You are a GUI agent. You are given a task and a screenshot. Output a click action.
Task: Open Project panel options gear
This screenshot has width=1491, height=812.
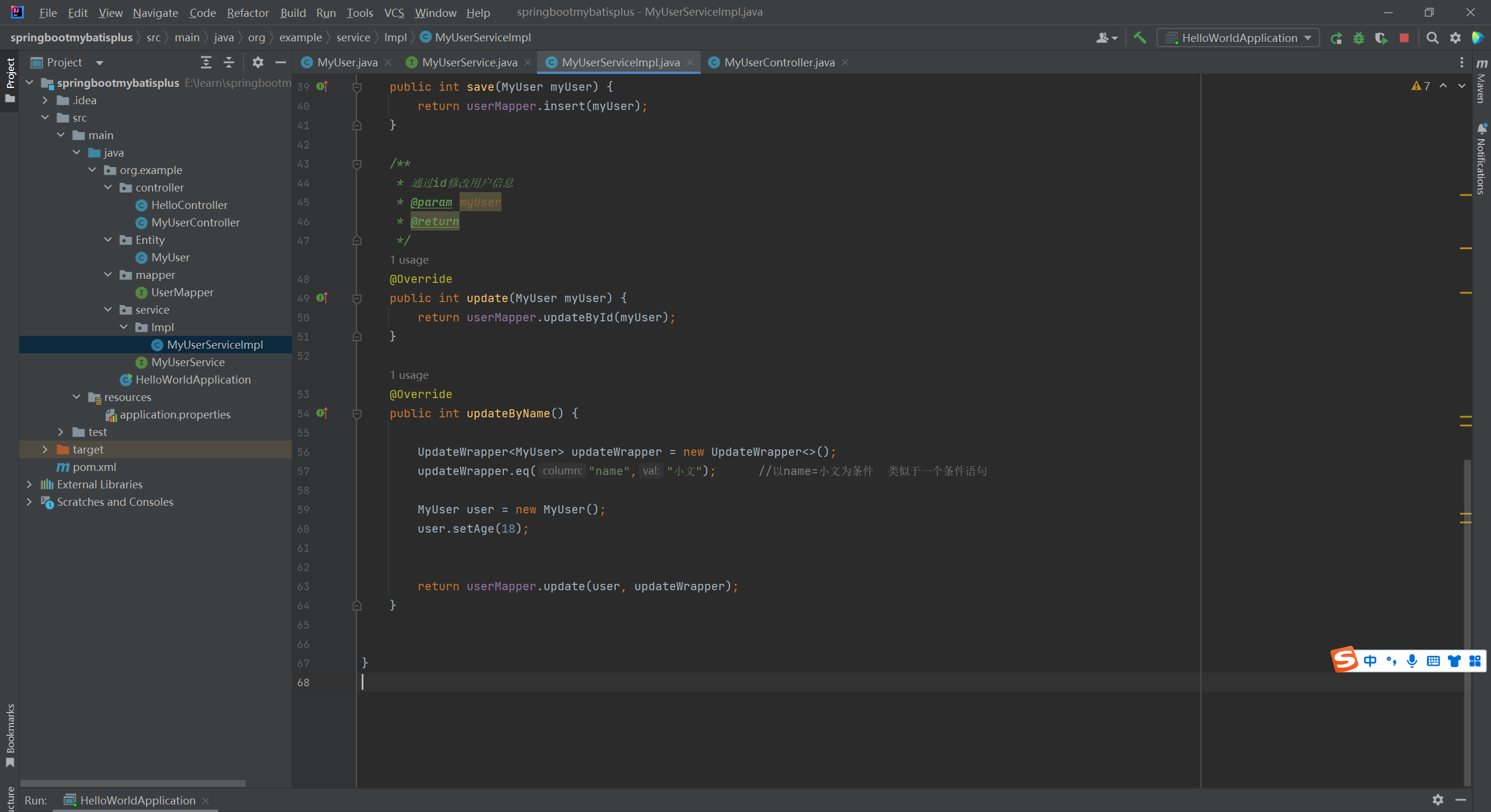tap(257, 62)
